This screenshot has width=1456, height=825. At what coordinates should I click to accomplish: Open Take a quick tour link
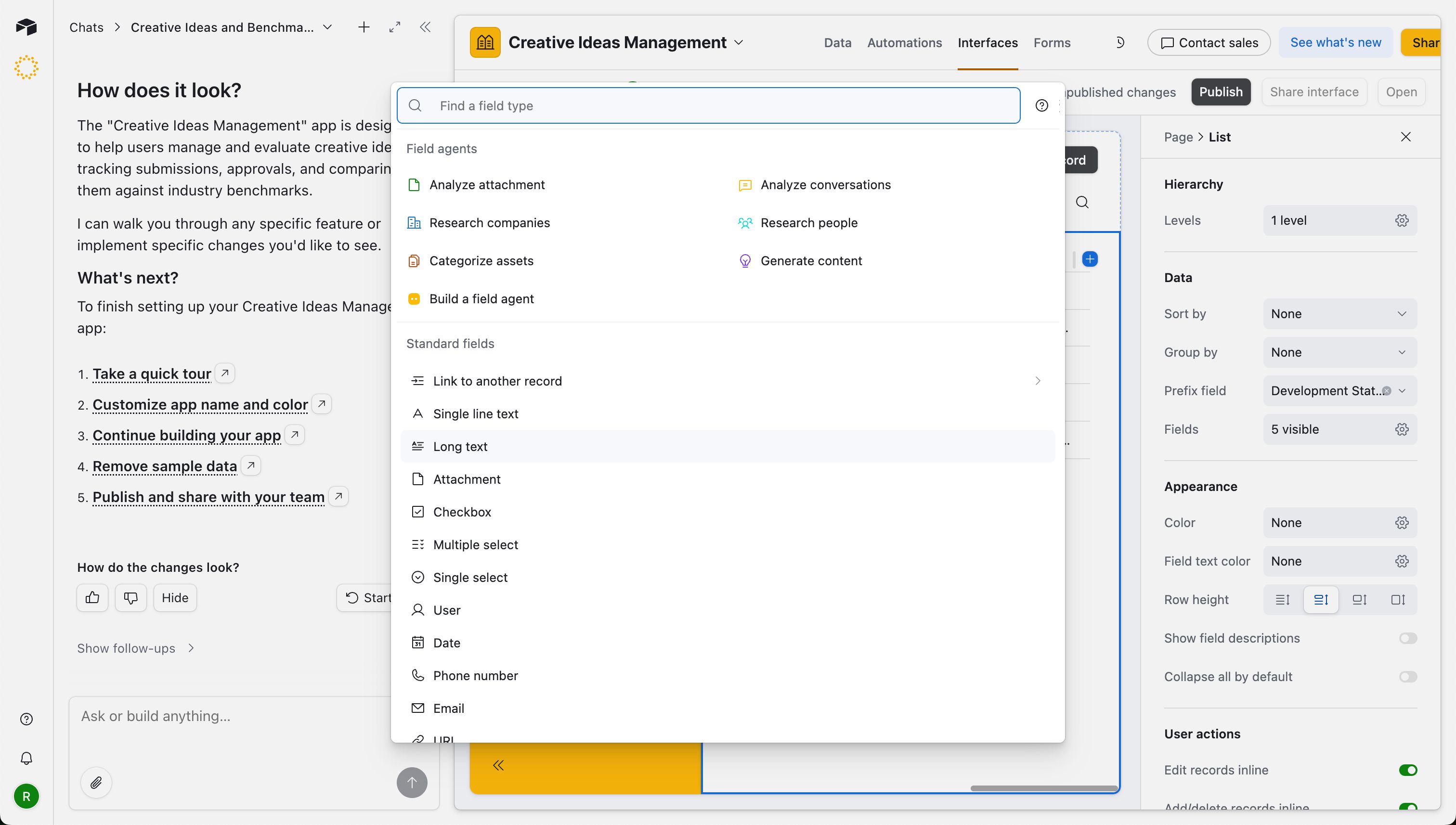[152, 374]
